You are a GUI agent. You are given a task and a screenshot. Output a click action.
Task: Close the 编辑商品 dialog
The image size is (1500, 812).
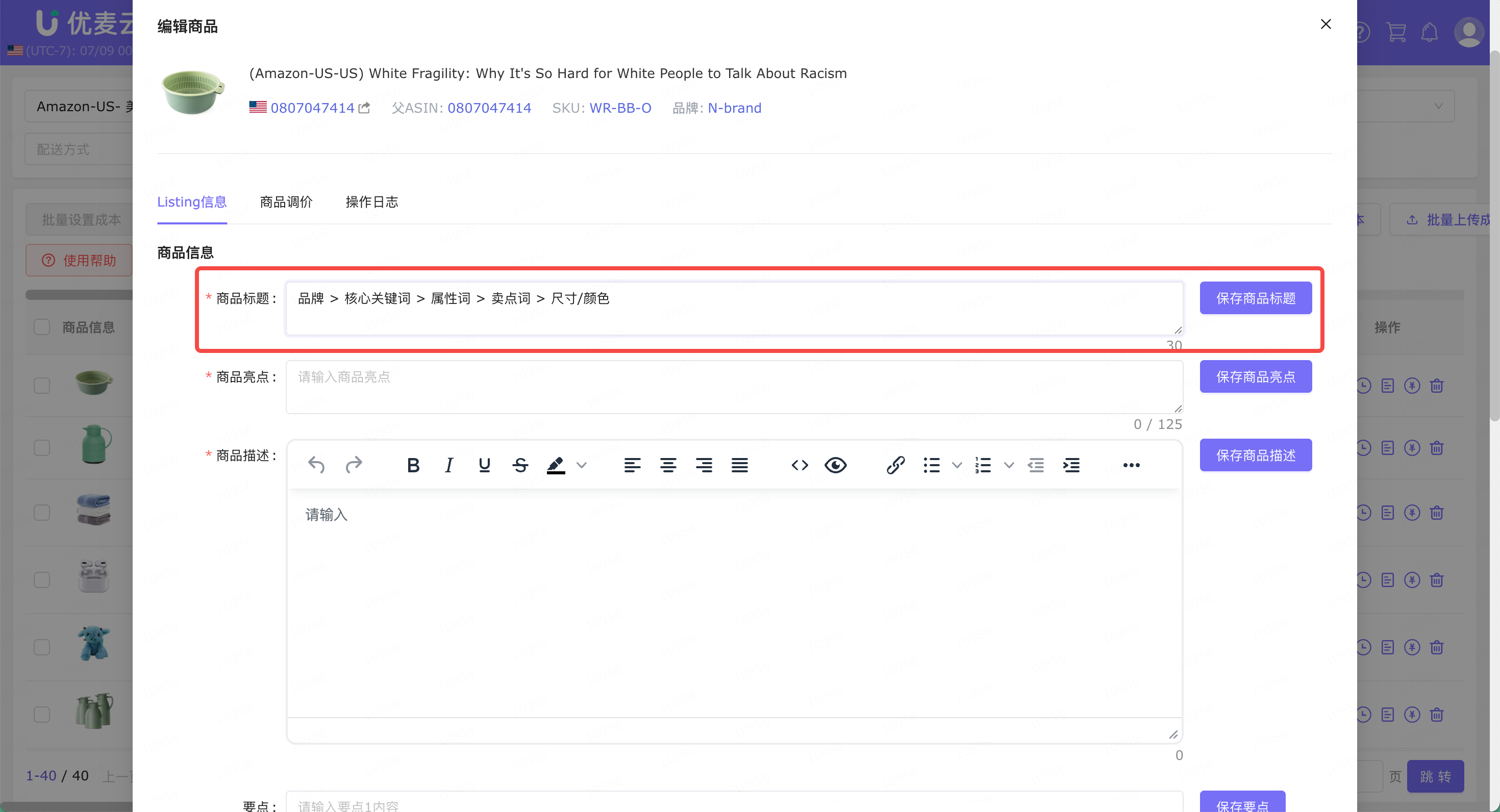(x=1326, y=24)
